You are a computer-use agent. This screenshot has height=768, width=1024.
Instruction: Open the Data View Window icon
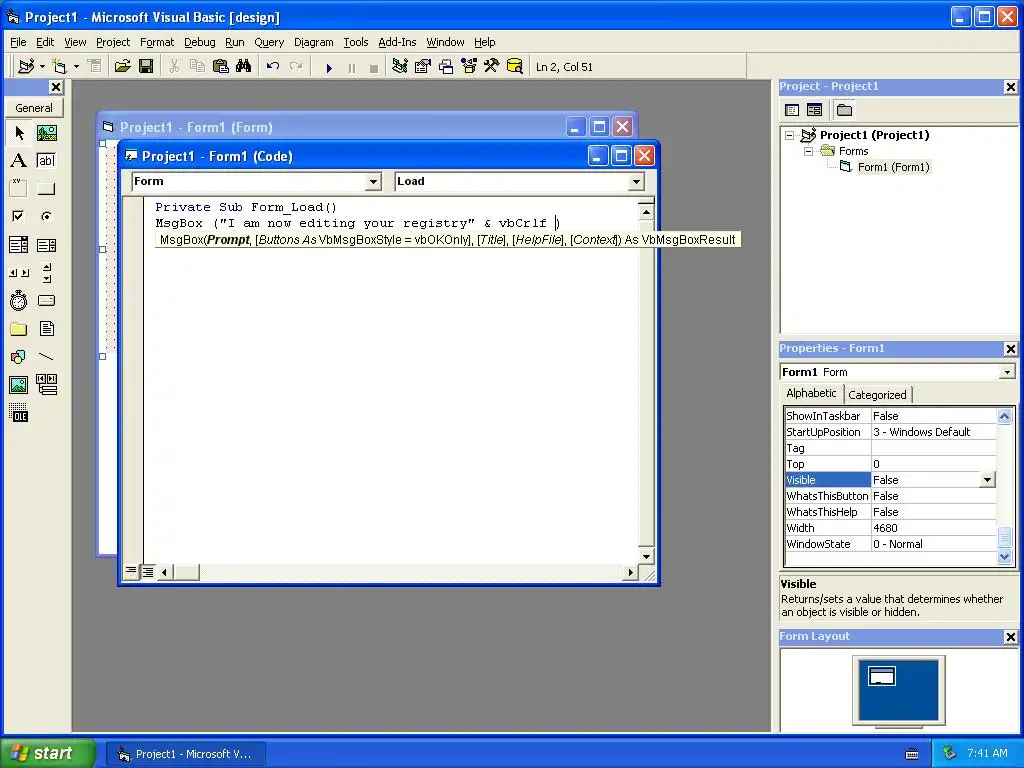[x=515, y=67]
